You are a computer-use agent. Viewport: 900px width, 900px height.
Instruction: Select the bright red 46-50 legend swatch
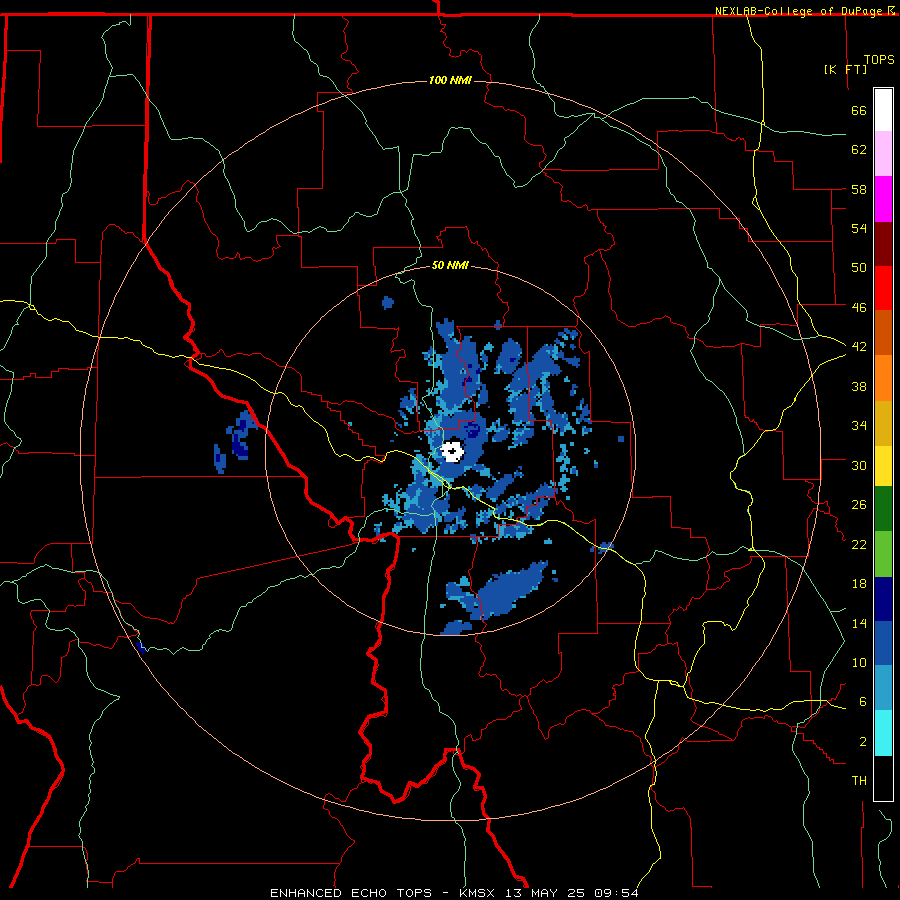883,288
